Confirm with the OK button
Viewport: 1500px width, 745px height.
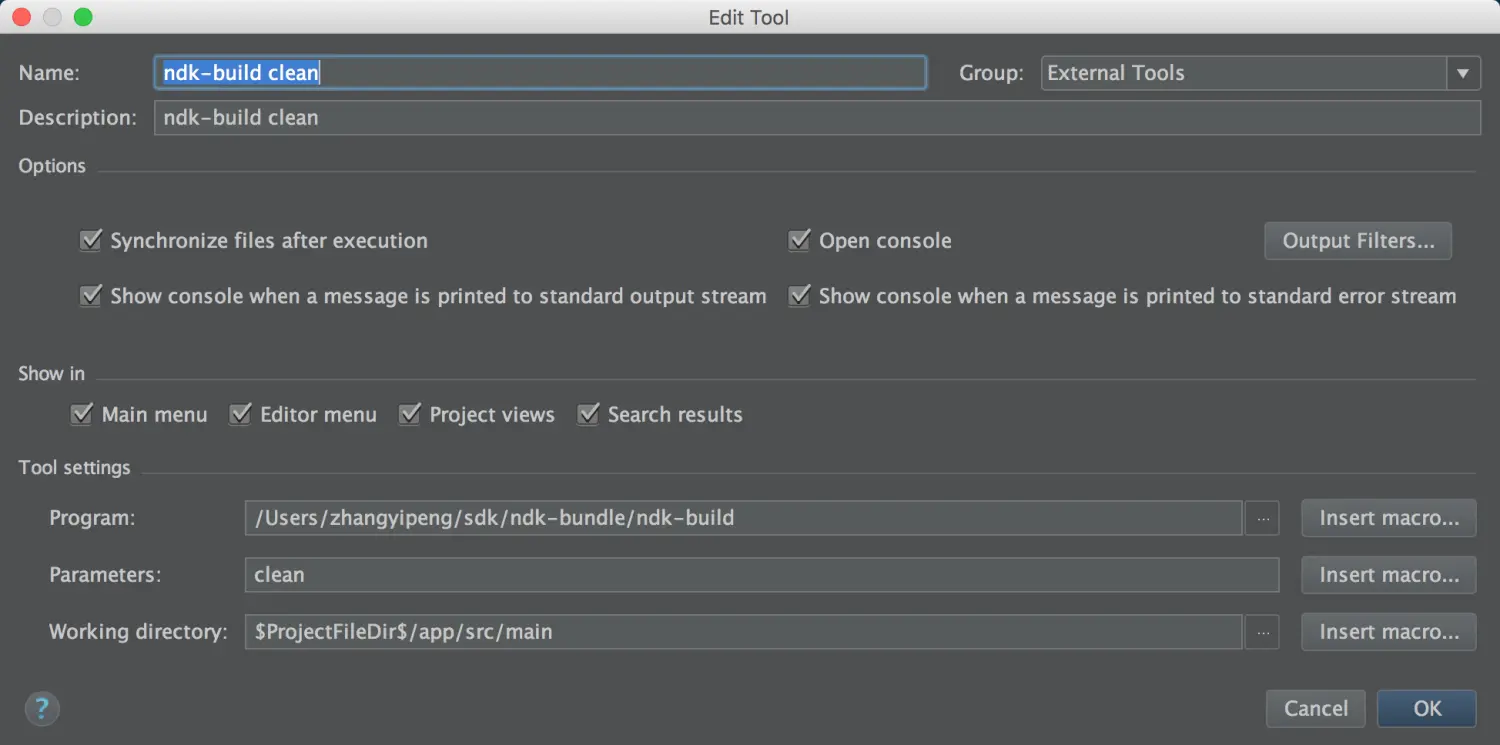(1427, 709)
